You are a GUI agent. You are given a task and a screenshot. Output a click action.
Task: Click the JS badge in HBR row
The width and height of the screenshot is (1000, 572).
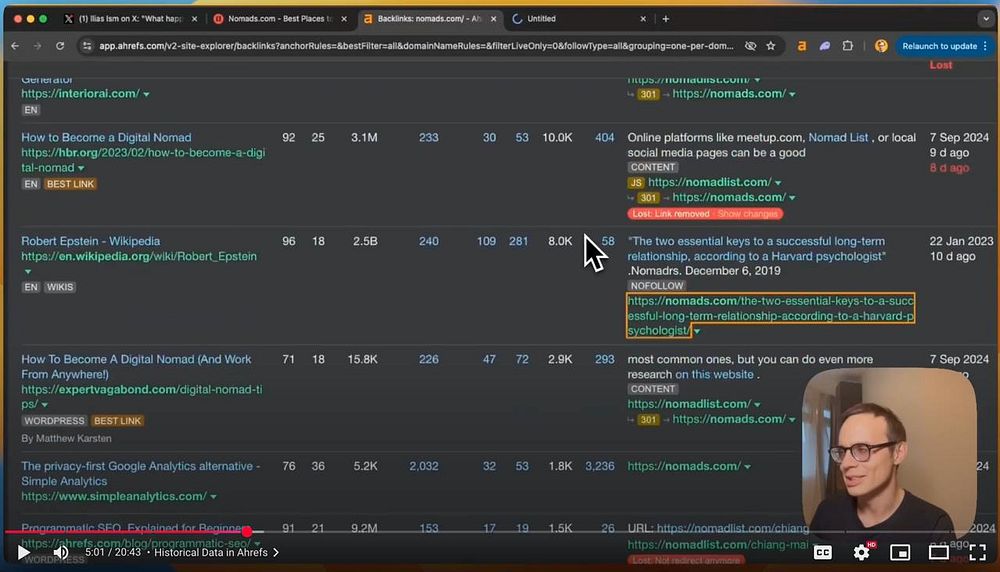(636, 182)
